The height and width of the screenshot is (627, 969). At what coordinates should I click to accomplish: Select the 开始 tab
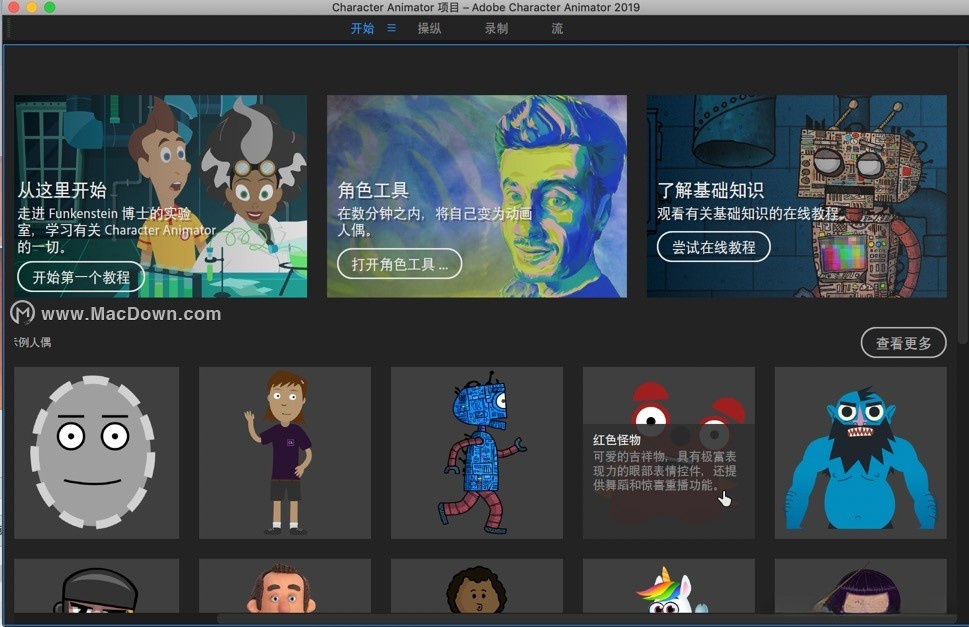pos(361,29)
